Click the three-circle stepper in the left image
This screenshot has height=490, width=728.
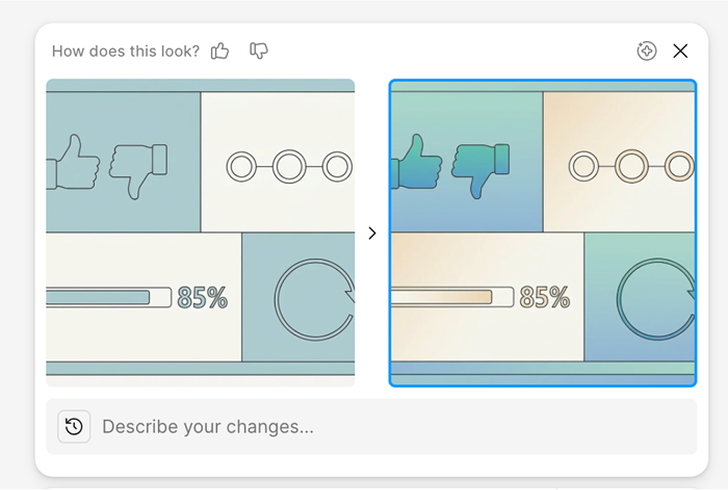[290, 166]
